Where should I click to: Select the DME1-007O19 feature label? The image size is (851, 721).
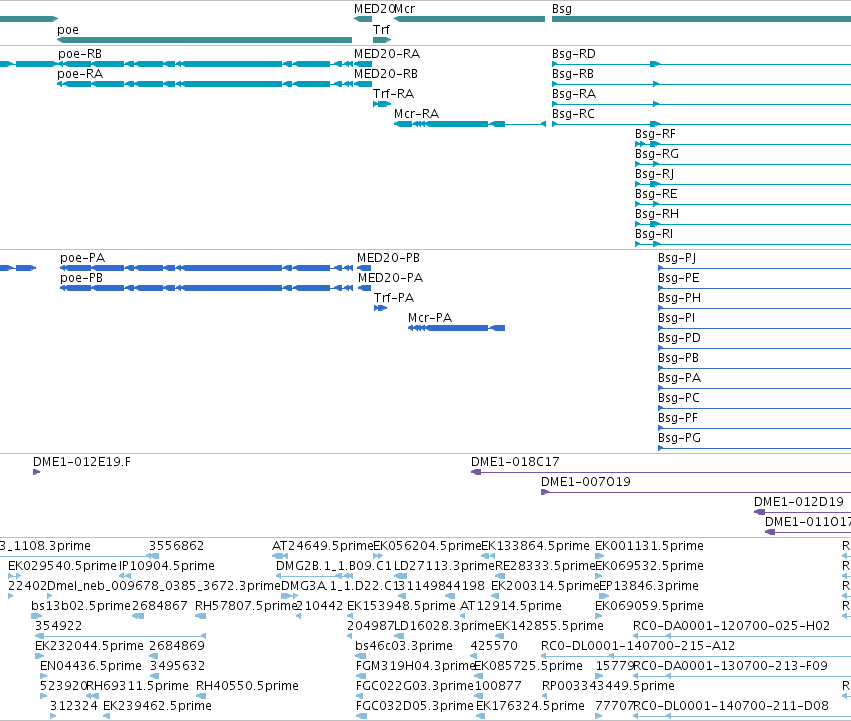coord(586,482)
